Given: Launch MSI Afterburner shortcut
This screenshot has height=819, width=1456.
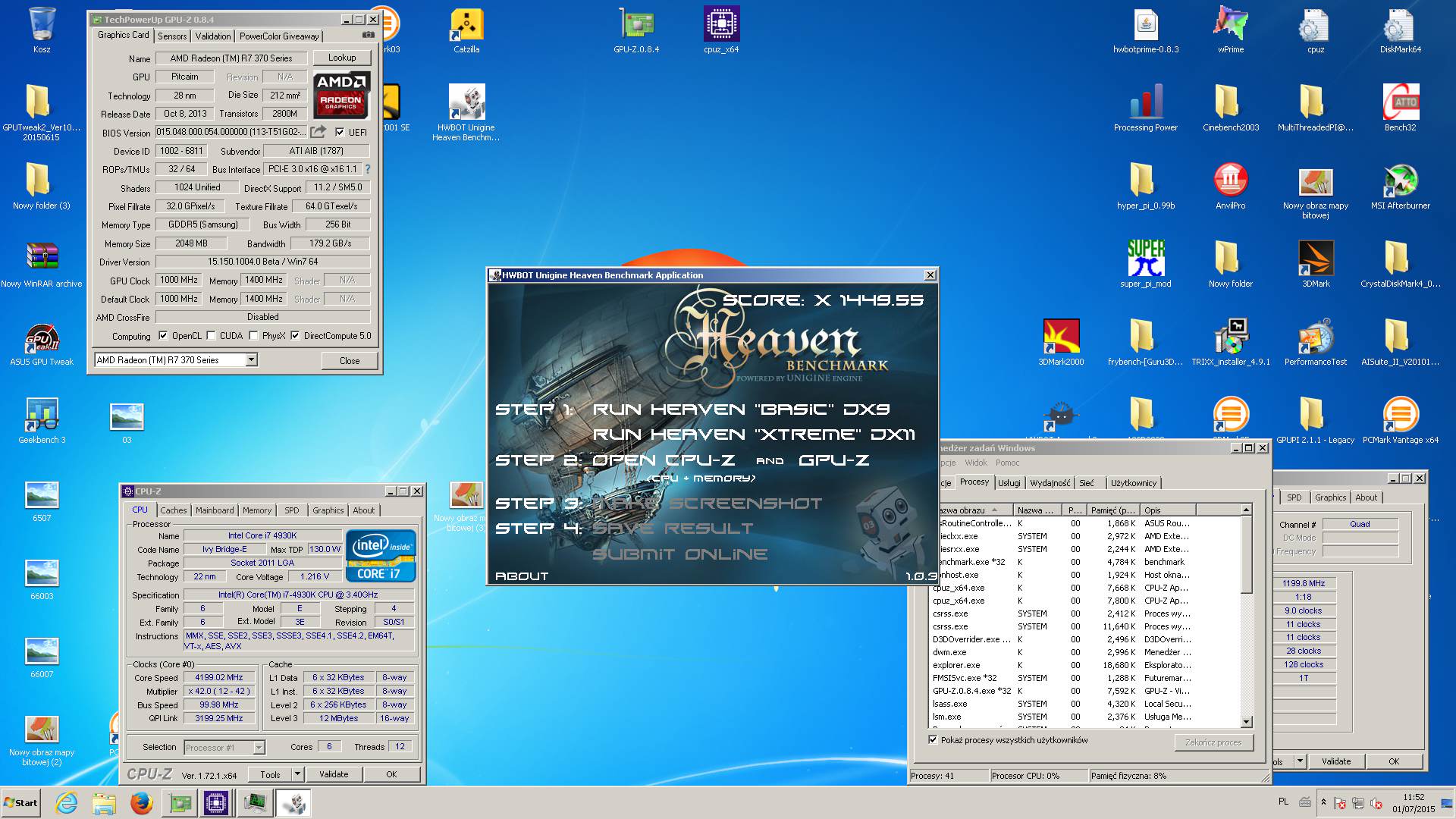Looking at the screenshot, I should pyautogui.click(x=1401, y=187).
